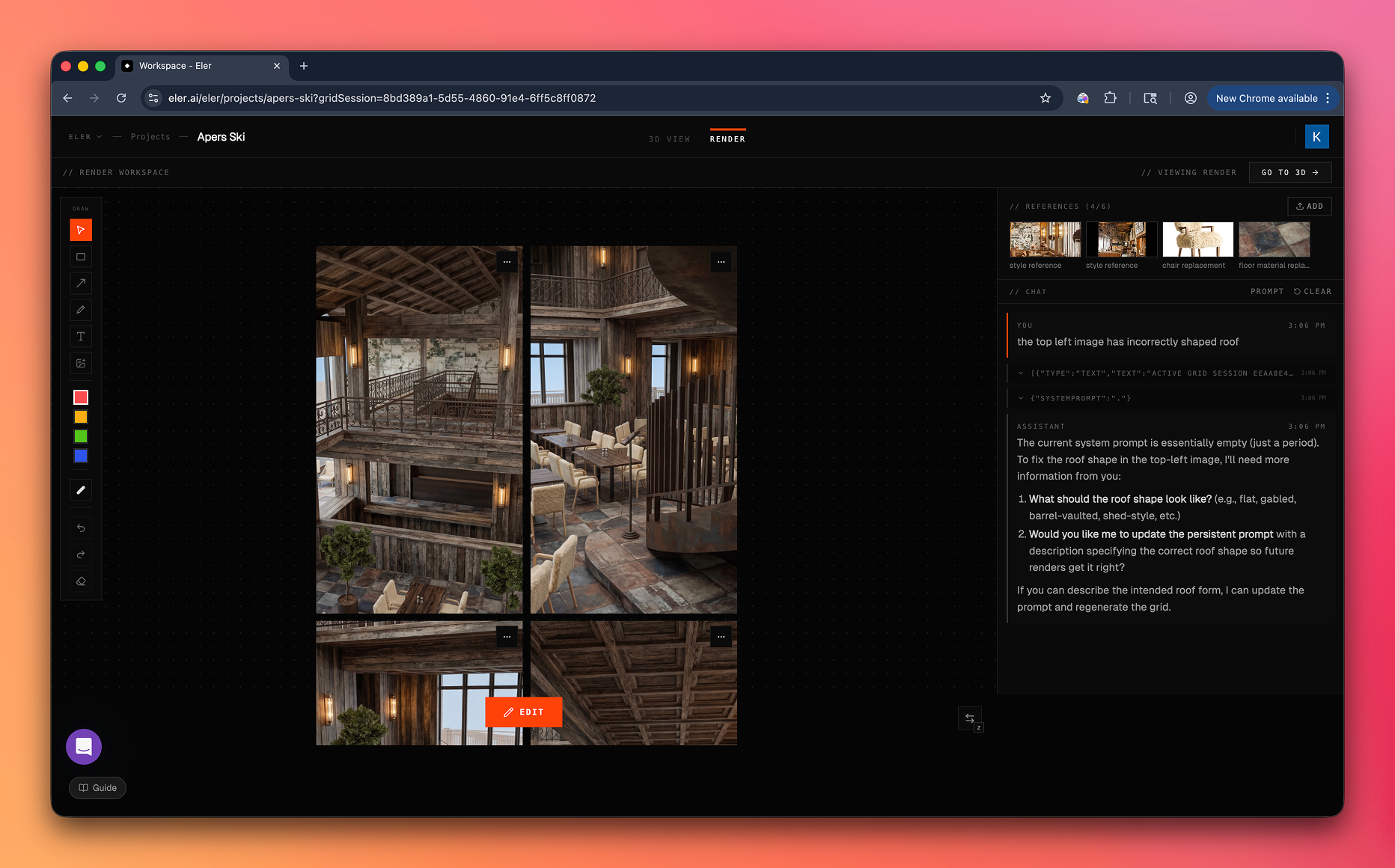
Task: Bookmark this page with the star
Action: pos(1046,98)
